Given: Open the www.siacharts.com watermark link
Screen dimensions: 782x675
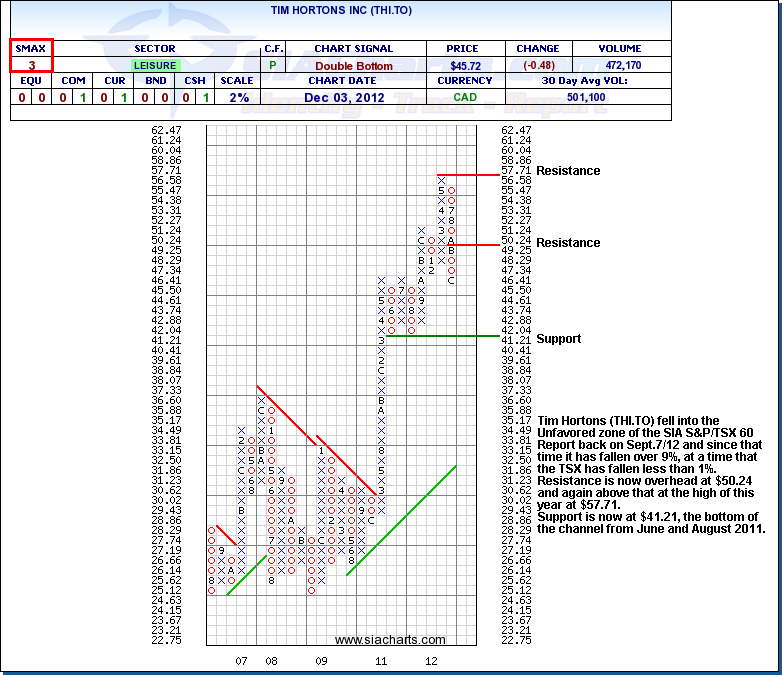Looking at the screenshot, I should (390, 640).
